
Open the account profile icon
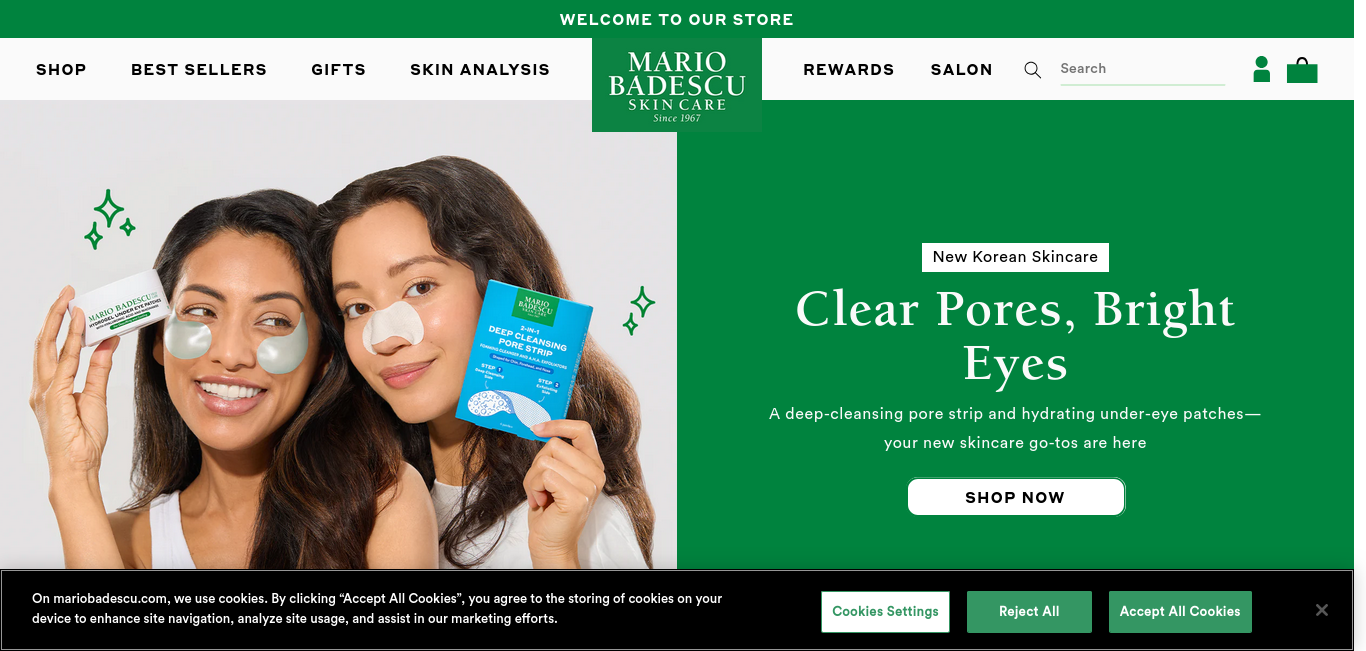(x=1262, y=69)
